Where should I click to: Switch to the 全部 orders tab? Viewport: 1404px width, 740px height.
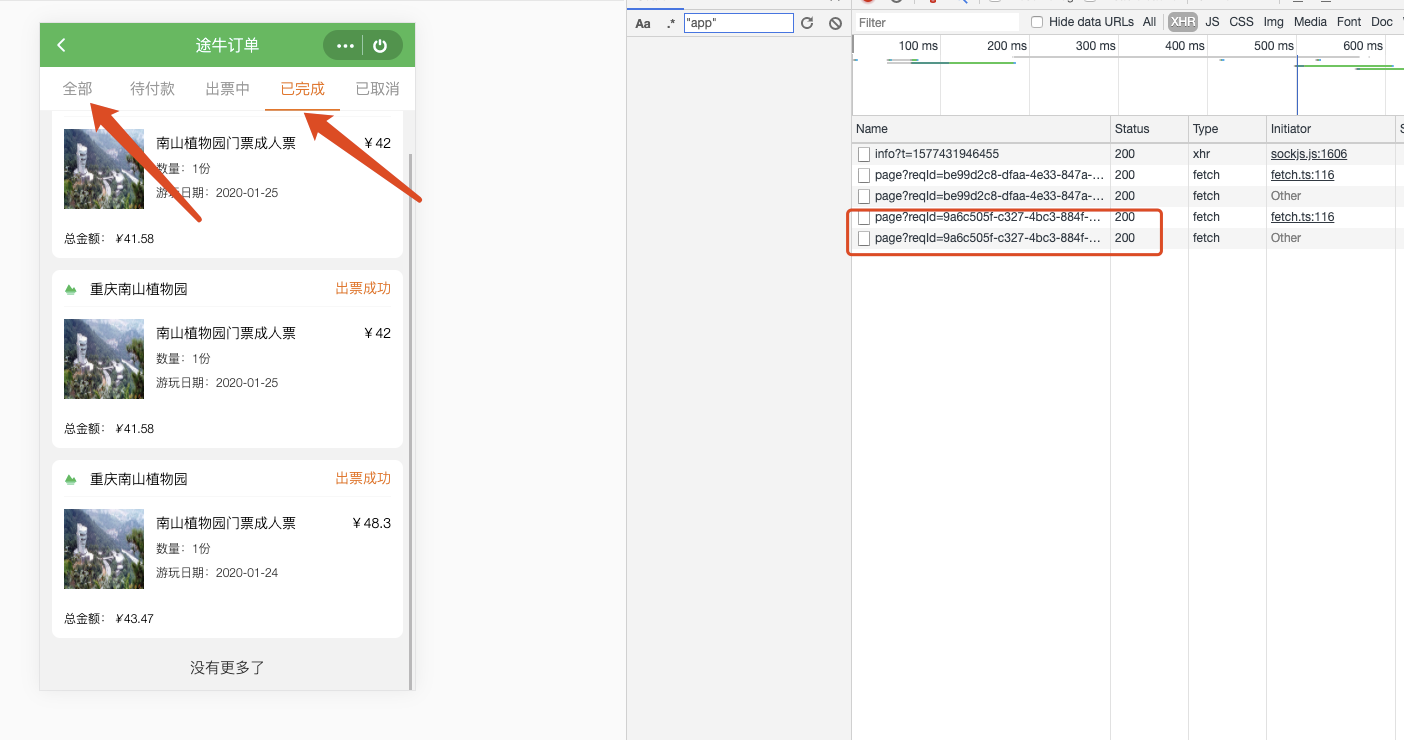pyautogui.click(x=77, y=89)
